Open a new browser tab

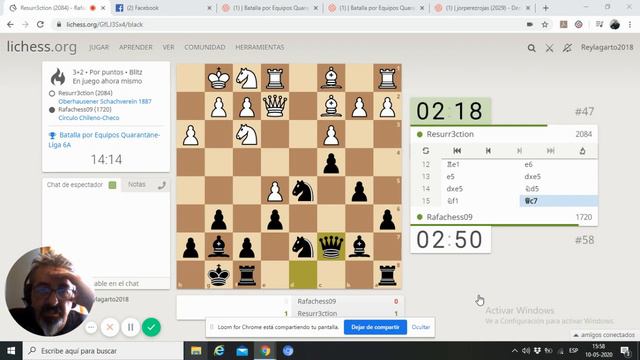point(545,8)
